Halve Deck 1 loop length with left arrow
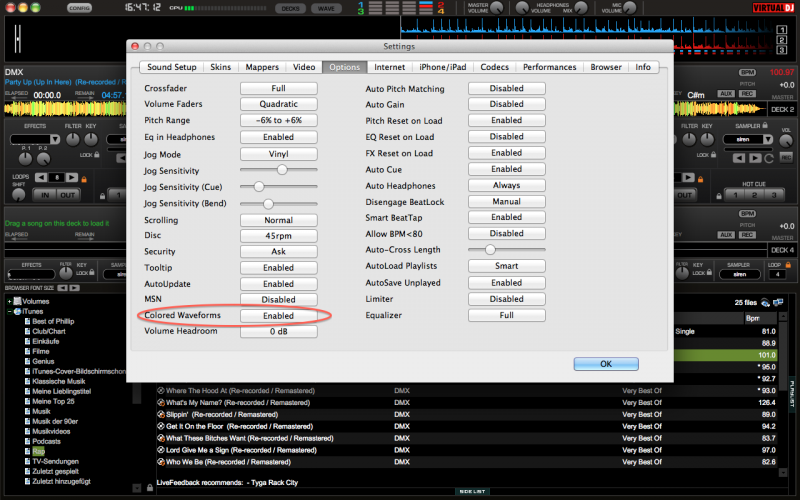 [x=41, y=178]
